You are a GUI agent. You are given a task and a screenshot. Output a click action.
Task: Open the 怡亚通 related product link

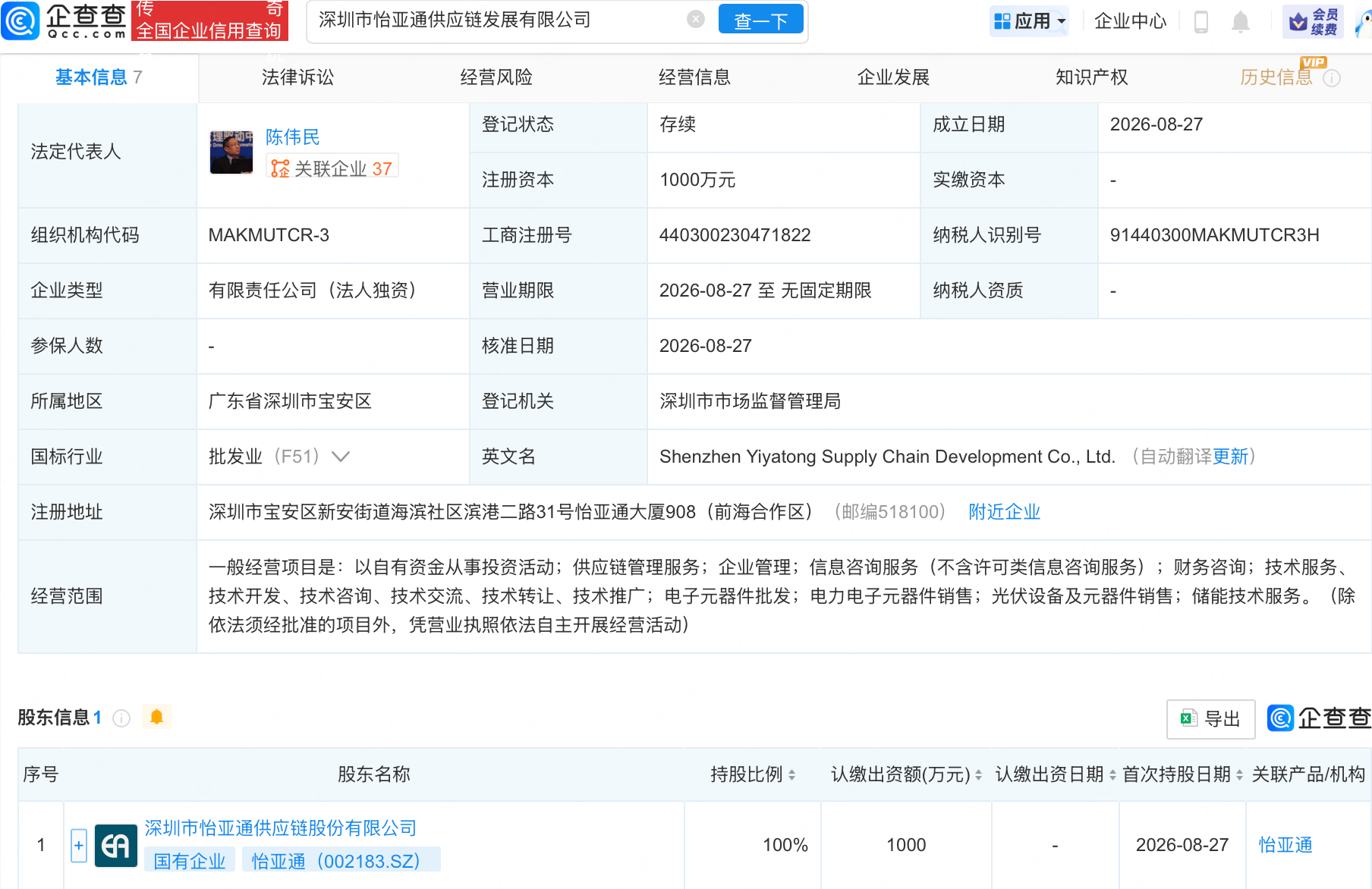[1285, 845]
